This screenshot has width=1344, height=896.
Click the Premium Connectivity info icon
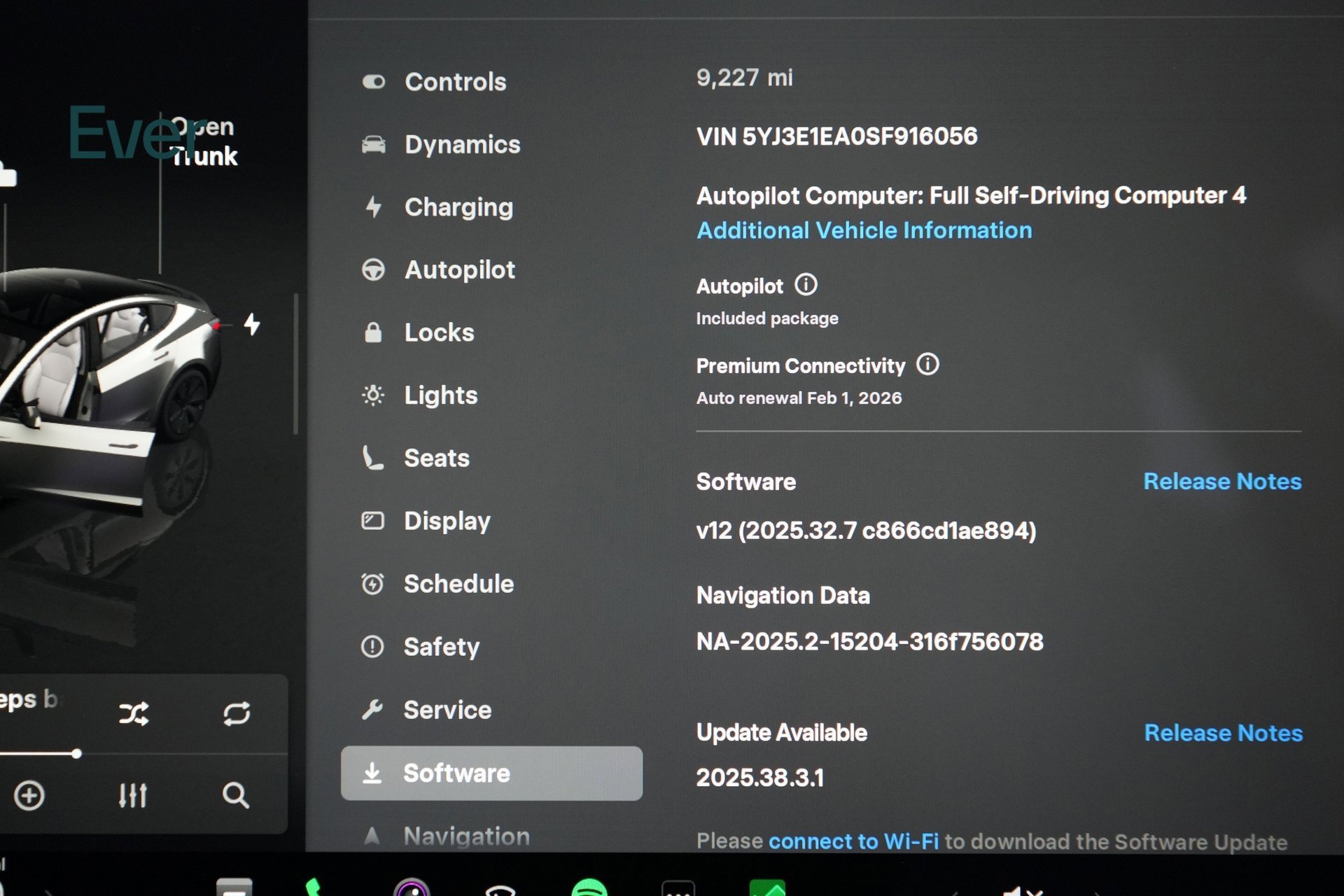tap(927, 365)
